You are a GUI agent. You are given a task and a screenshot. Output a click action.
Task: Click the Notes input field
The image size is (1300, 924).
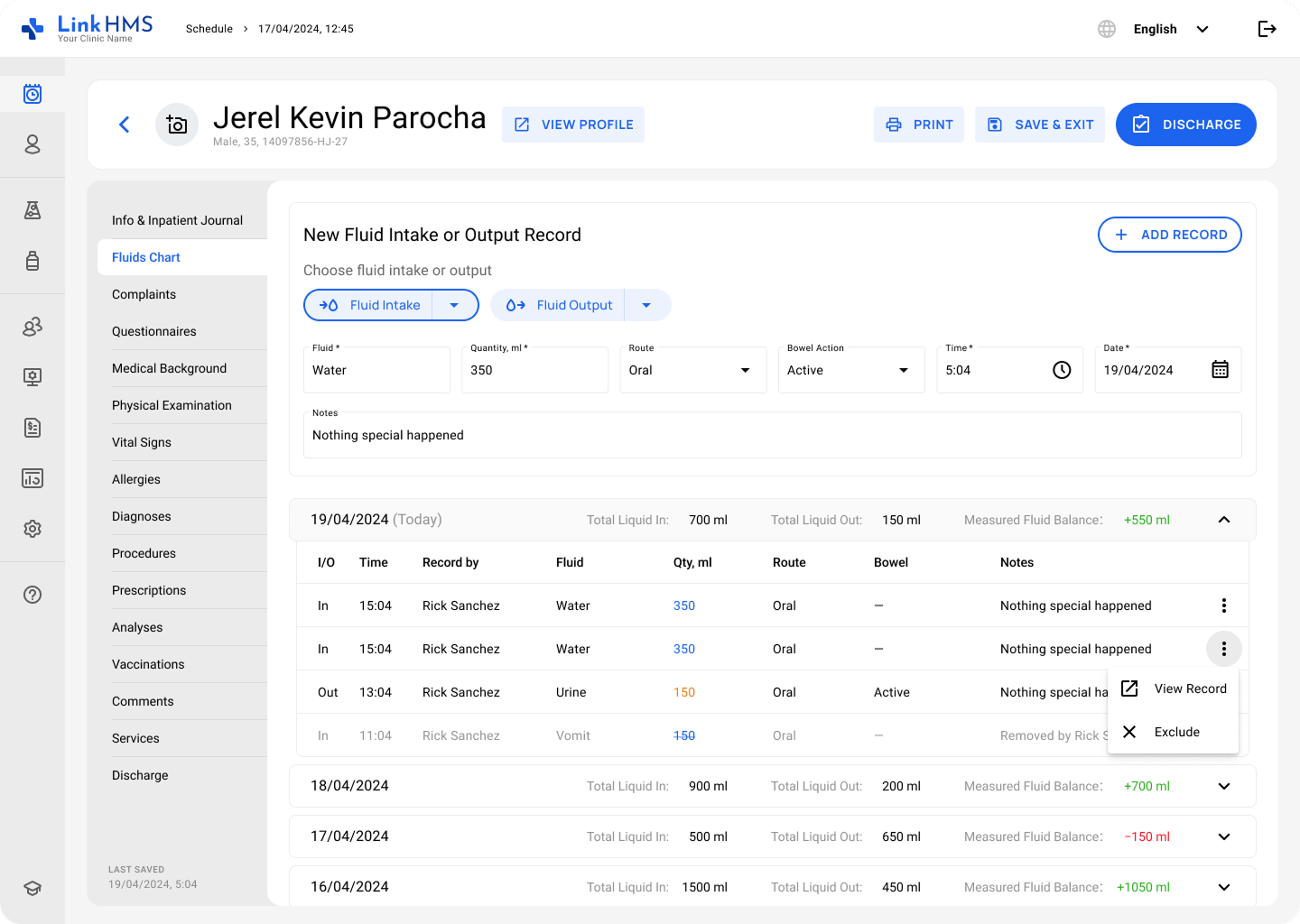(772, 435)
